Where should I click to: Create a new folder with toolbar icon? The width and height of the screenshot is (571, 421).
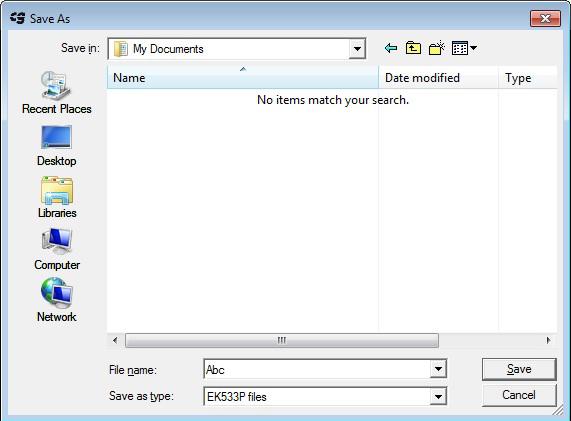tap(437, 48)
